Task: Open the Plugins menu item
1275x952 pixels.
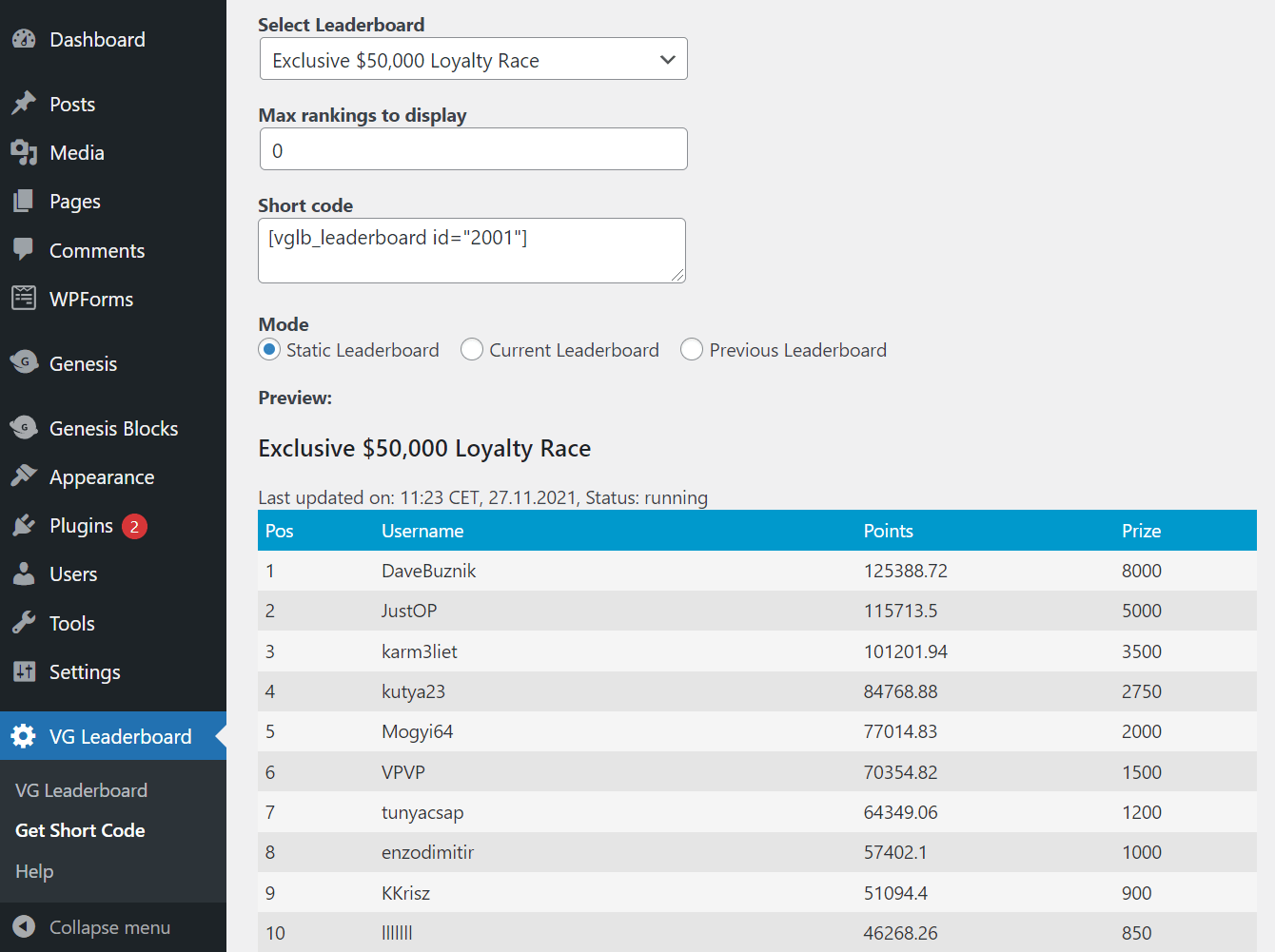Action: [x=113, y=525]
